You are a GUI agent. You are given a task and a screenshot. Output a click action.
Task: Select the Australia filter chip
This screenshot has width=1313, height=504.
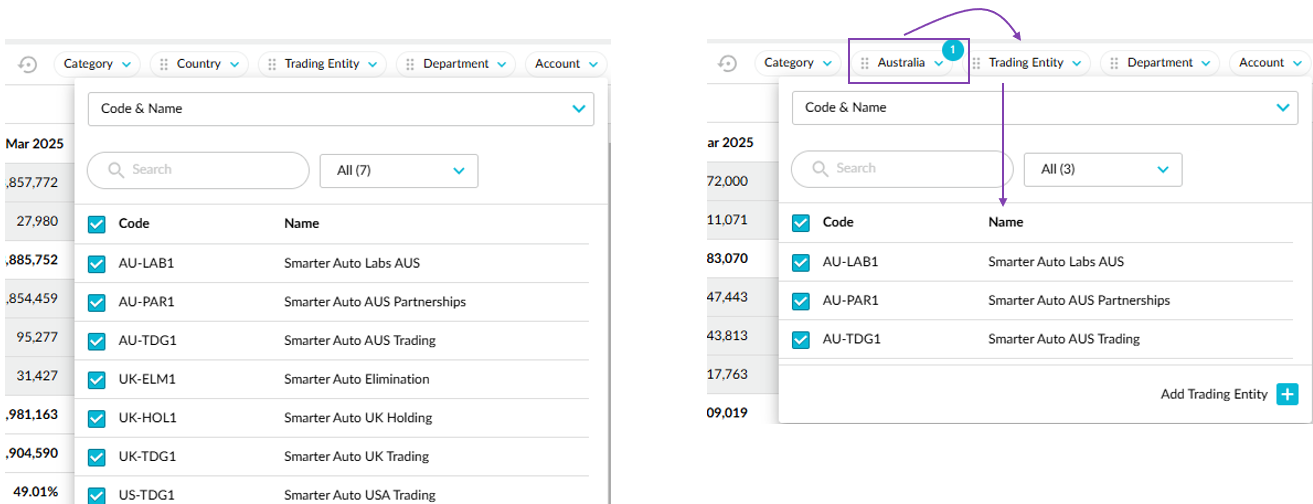[901, 64]
